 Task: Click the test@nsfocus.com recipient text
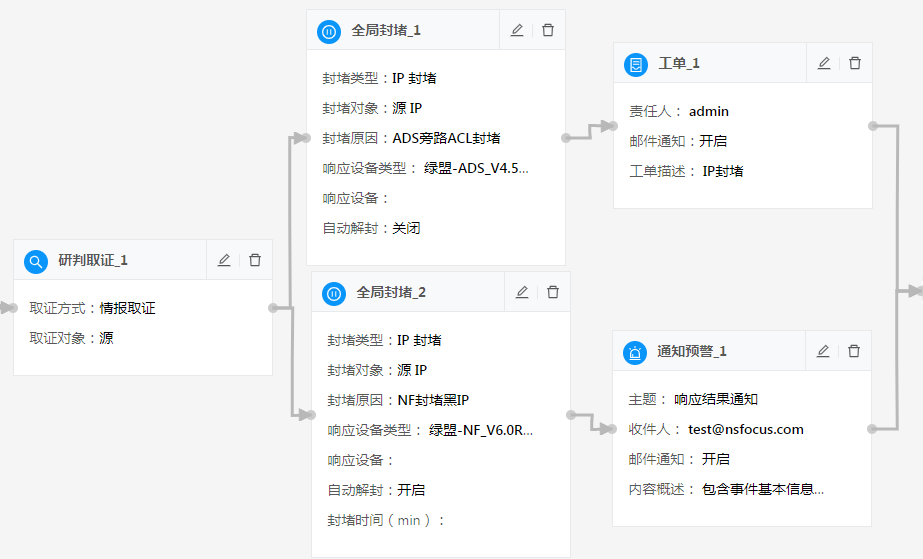click(745, 429)
